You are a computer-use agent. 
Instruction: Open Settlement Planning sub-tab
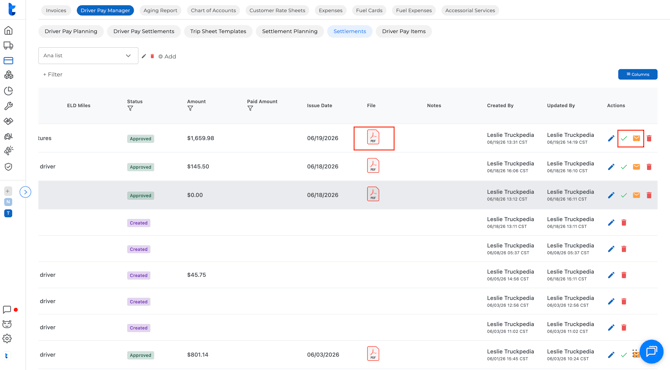pos(290,31)
